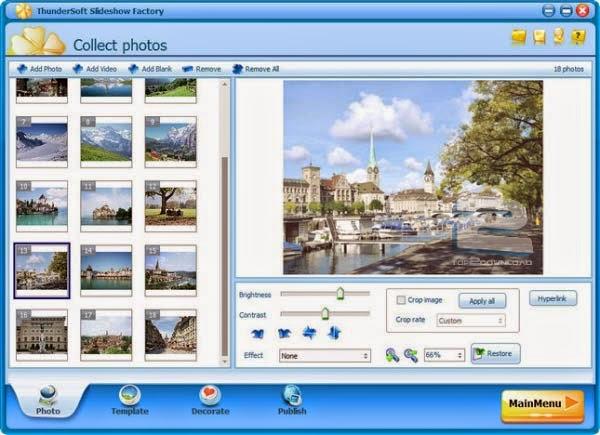Enable the Crop image checkbox
Image resolution: width=600 pixels, height=435 pixels.
coord(401,300)
